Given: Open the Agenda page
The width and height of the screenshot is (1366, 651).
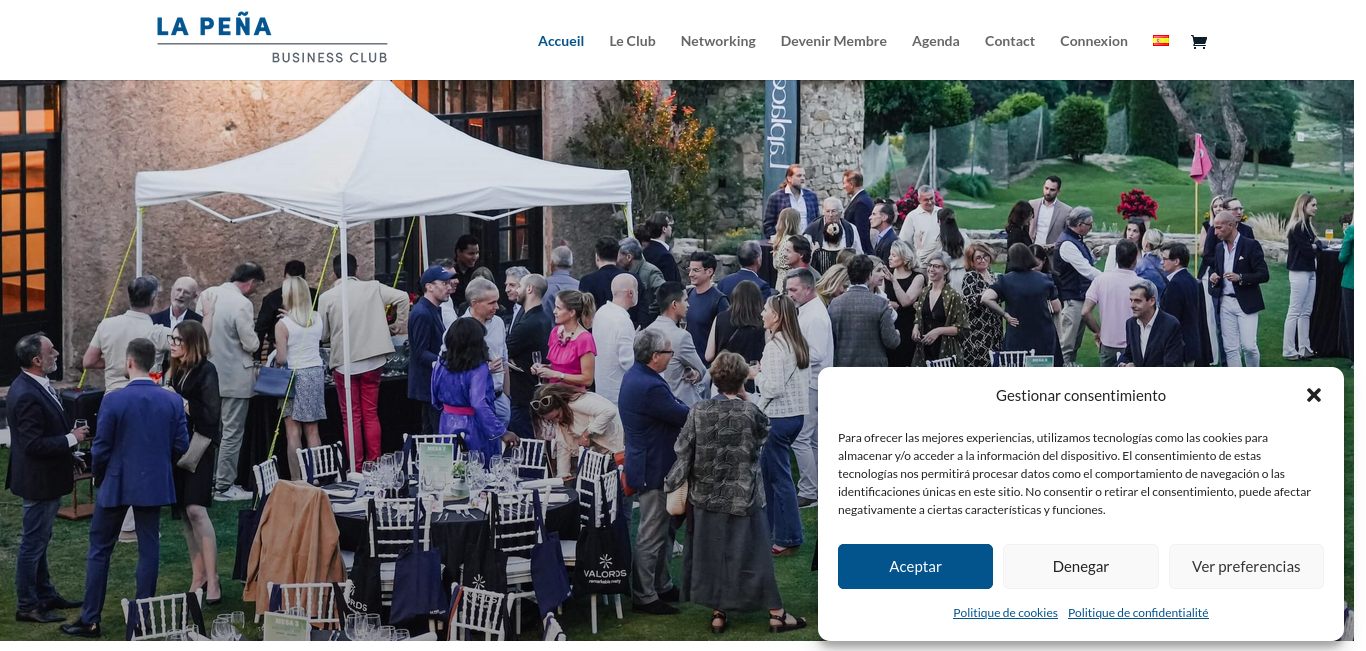Looking at the screenshot, I should click(x=936, y=41).
